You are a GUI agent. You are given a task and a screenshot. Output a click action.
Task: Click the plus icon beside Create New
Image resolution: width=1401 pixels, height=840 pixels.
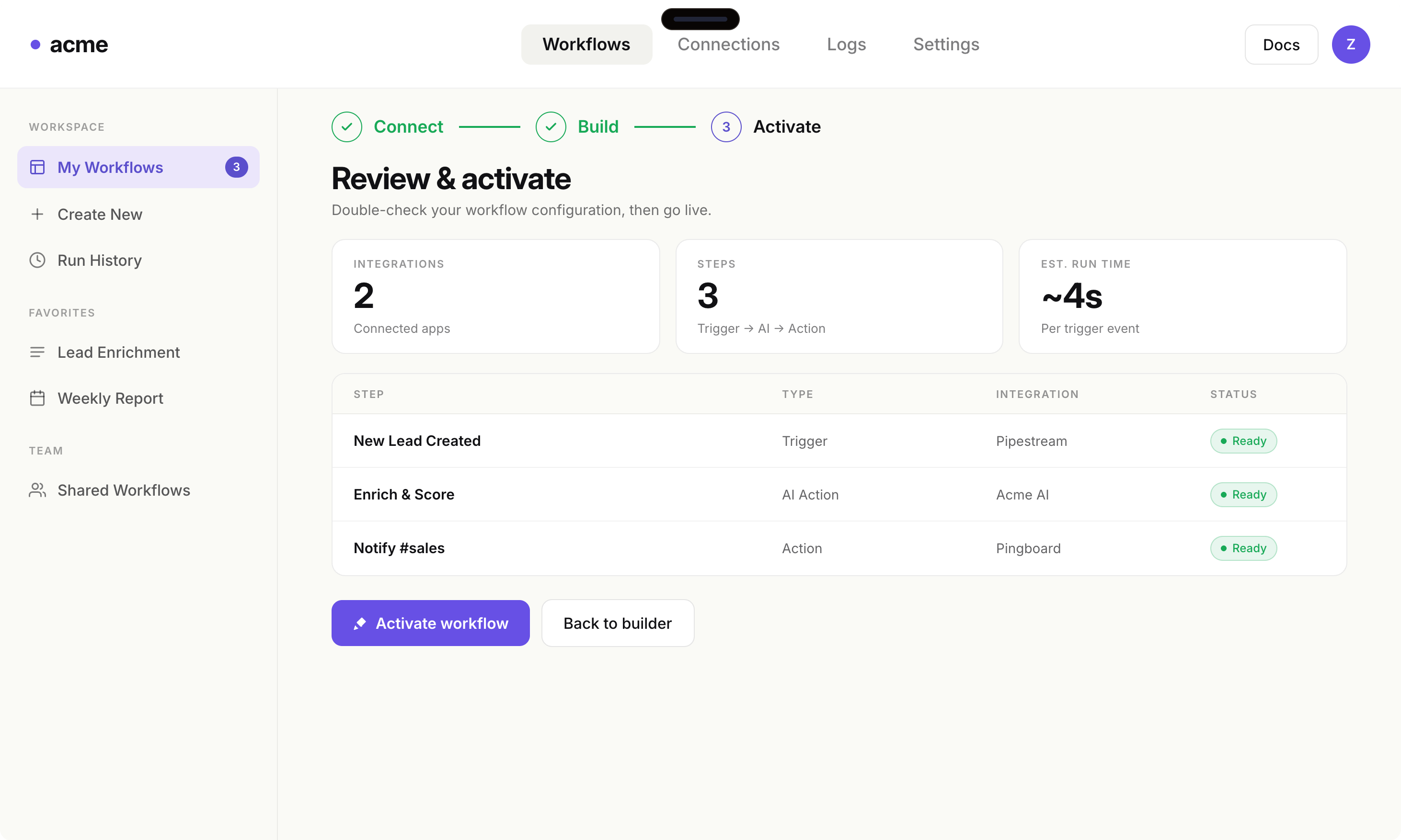(x=37, y=214)
